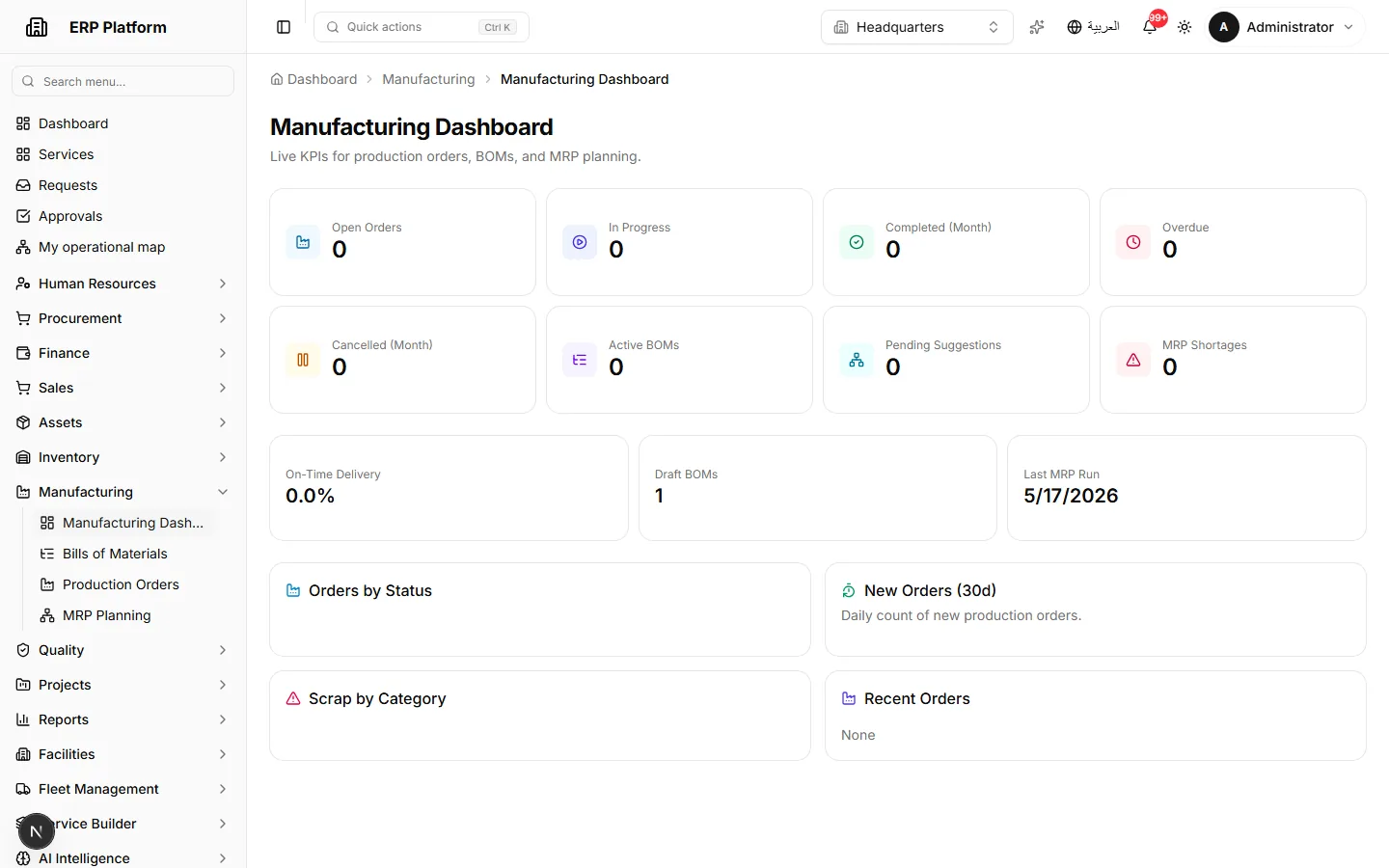Open Services in the sidebar
The width and height of the screenshot is (1389, 868).
(x=123, y=154)
